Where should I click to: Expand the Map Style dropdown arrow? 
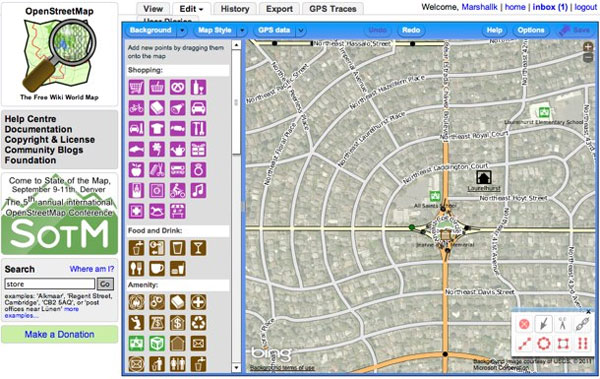242,30
